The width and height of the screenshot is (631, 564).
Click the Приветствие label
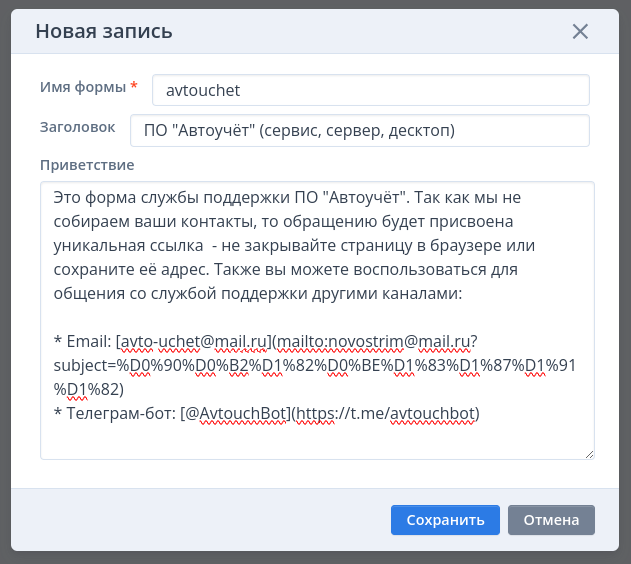[x=87, y=165]
